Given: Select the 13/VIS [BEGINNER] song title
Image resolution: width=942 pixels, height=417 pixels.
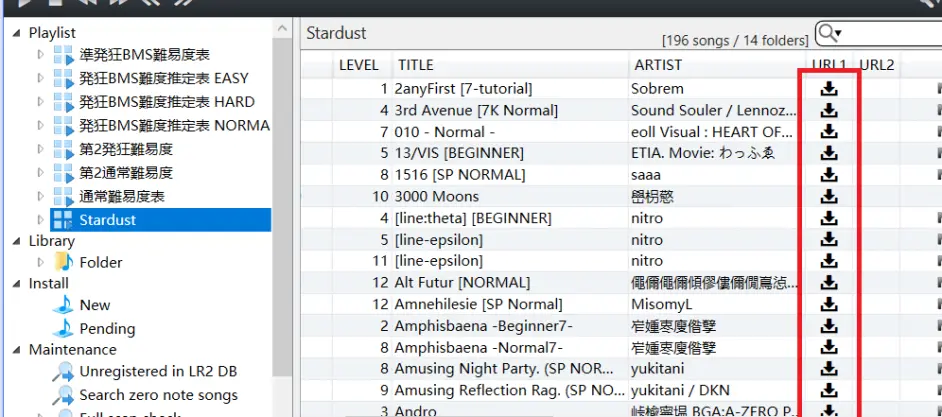Looking at the screenshot, I should click(x=459, y=153).
